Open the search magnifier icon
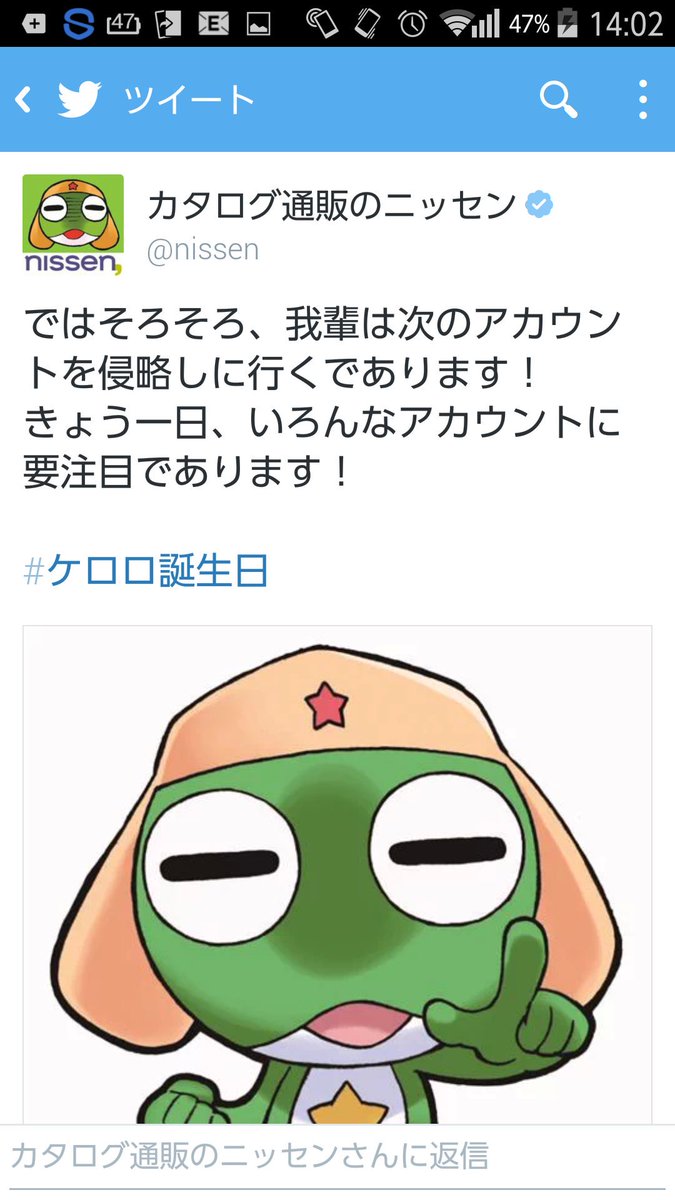 558,99
